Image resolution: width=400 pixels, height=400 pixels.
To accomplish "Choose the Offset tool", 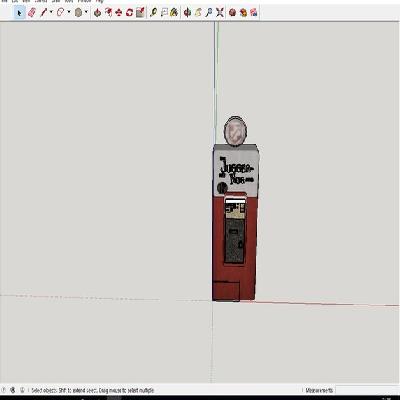I will (x=108, y=13).
